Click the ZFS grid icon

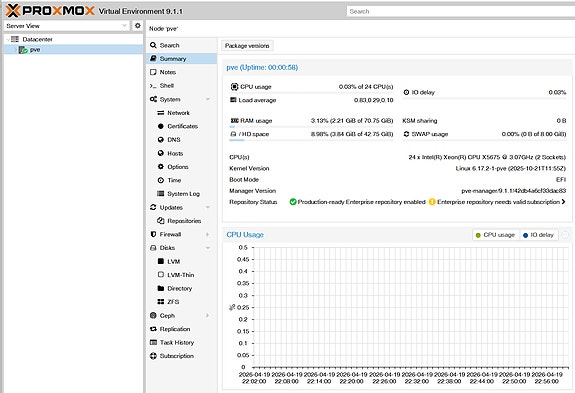[161, 302]
